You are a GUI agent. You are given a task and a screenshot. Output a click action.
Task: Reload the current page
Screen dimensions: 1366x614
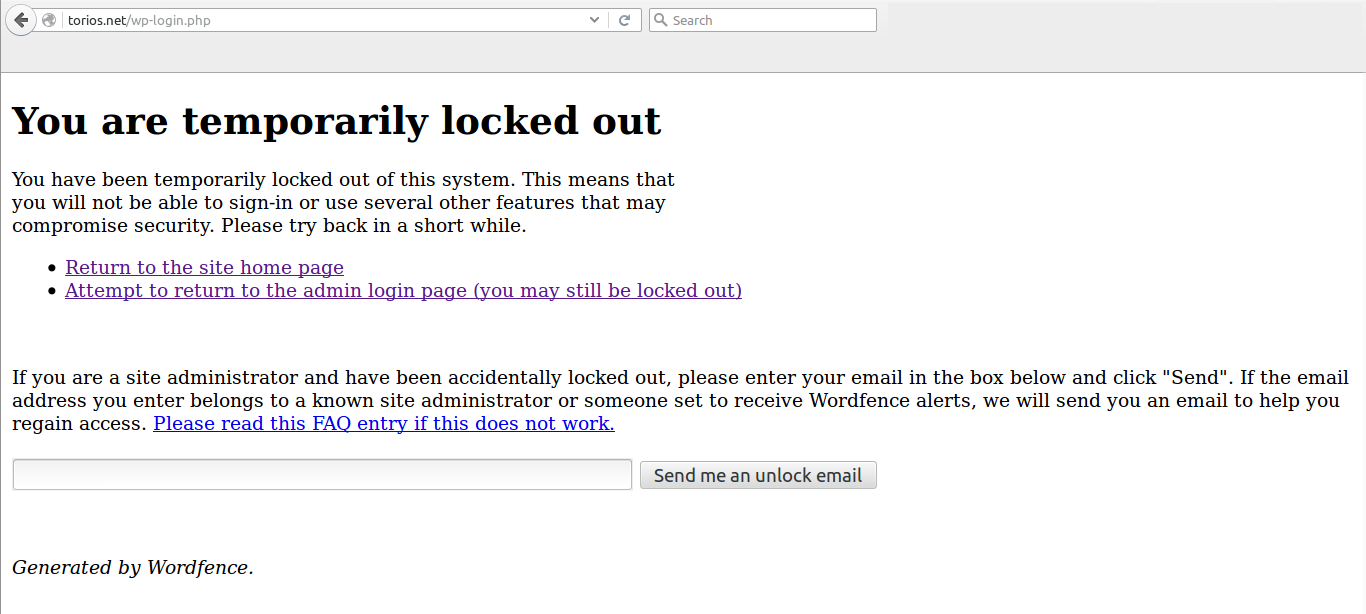pyautogui.click(x=624, y=20)
